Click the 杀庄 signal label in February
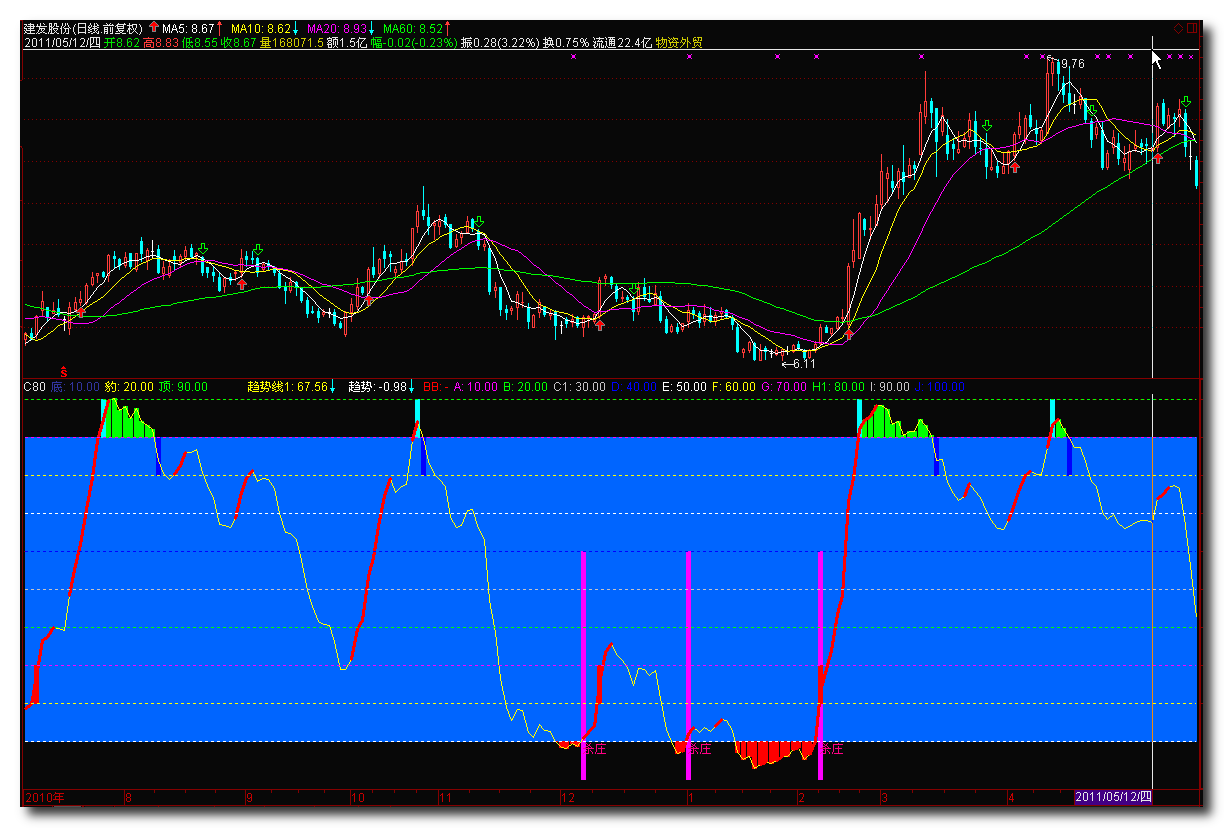The width and height of the screenshot is (1224, 828). click(x=832, y=748)
